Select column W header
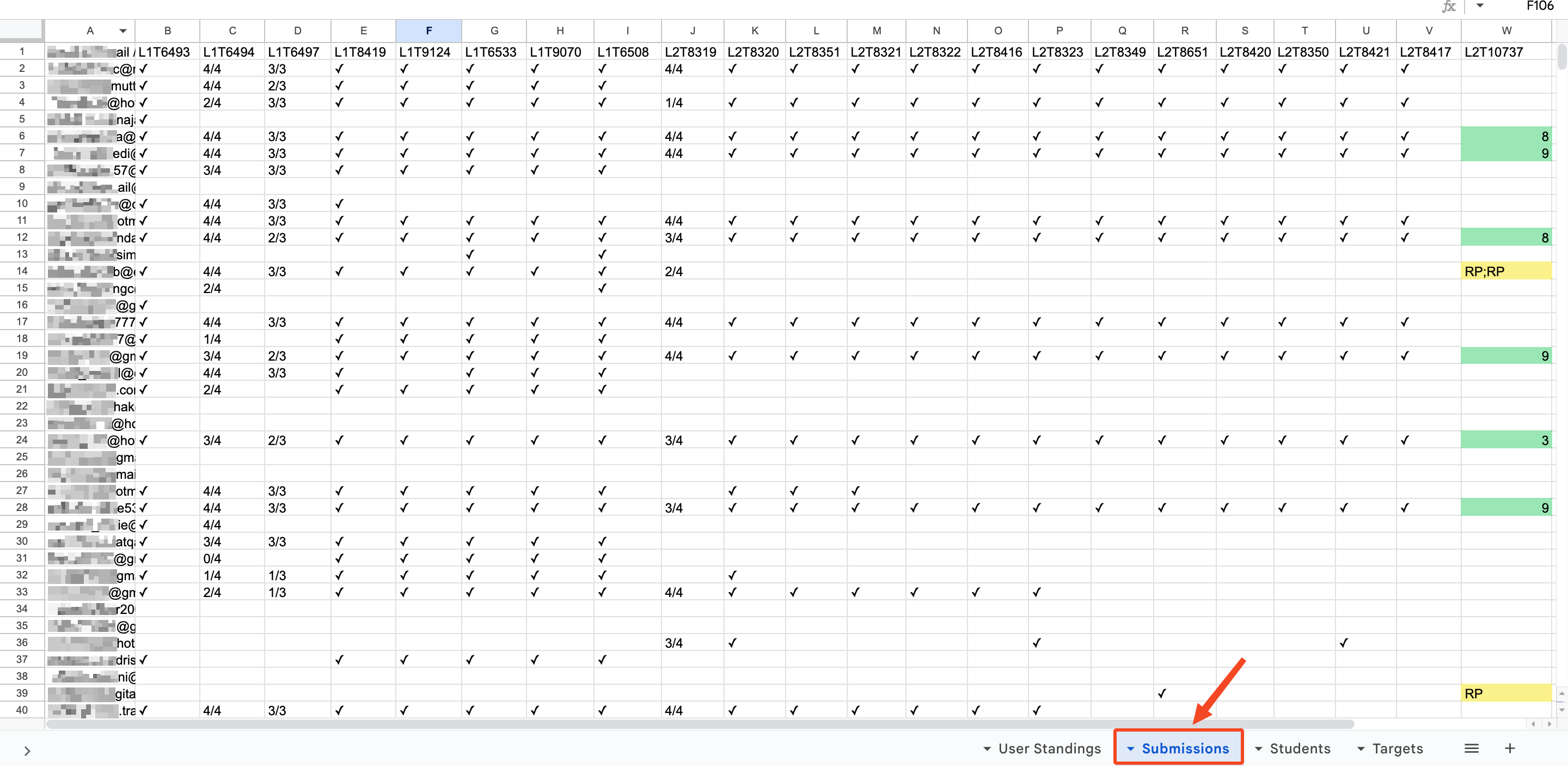The image size is (1568, 767). pyautogui.click(x=1506, y=31)
